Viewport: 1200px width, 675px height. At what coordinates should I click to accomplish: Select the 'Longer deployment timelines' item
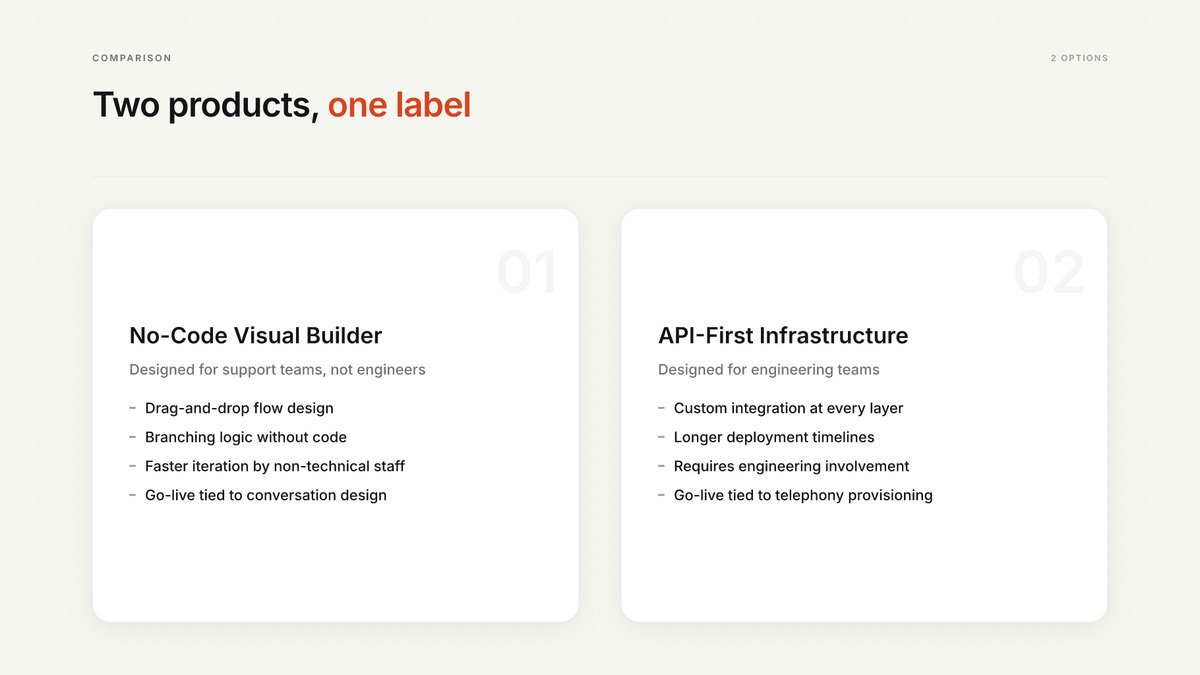(x=774, y=437)
